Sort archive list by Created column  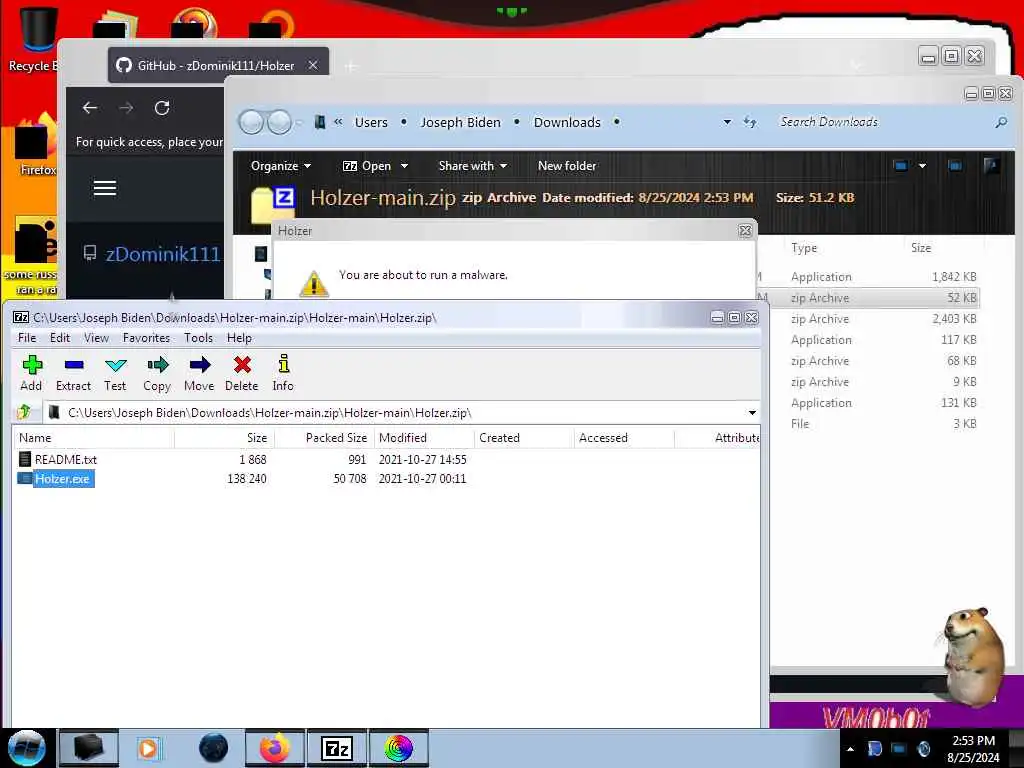[524, 438]
